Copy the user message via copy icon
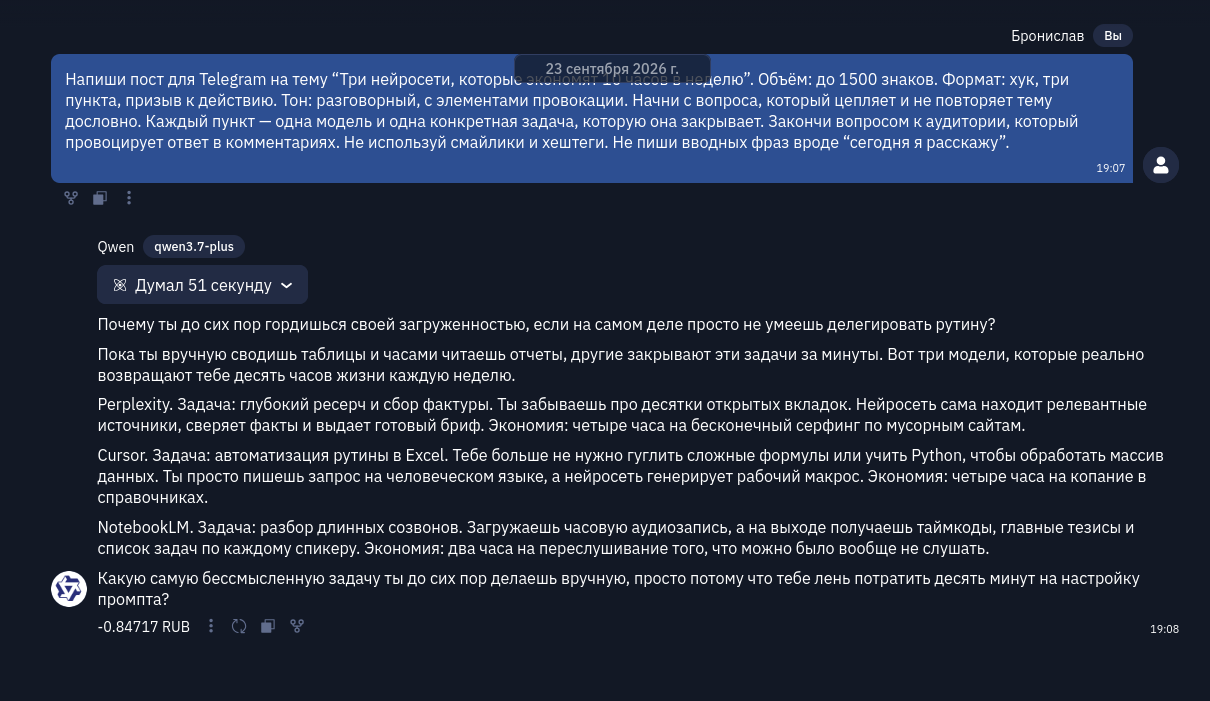 click(100, 198)
